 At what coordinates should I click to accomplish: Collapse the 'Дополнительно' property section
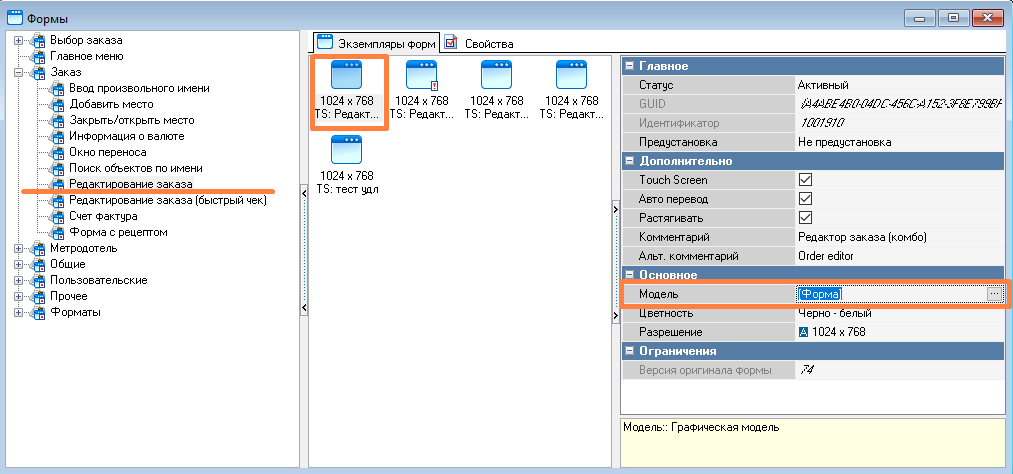pyautogui.click(x=630, y=161)
